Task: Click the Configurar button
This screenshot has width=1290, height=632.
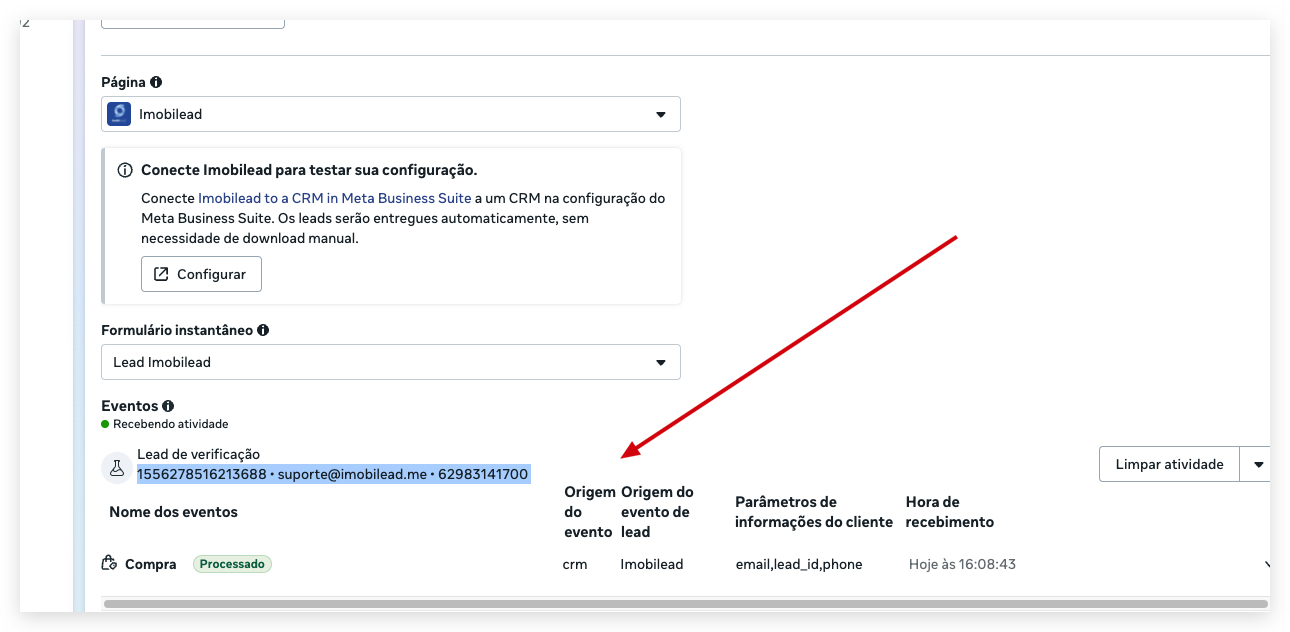Action: pyautogui.click(x=201, y=274)
